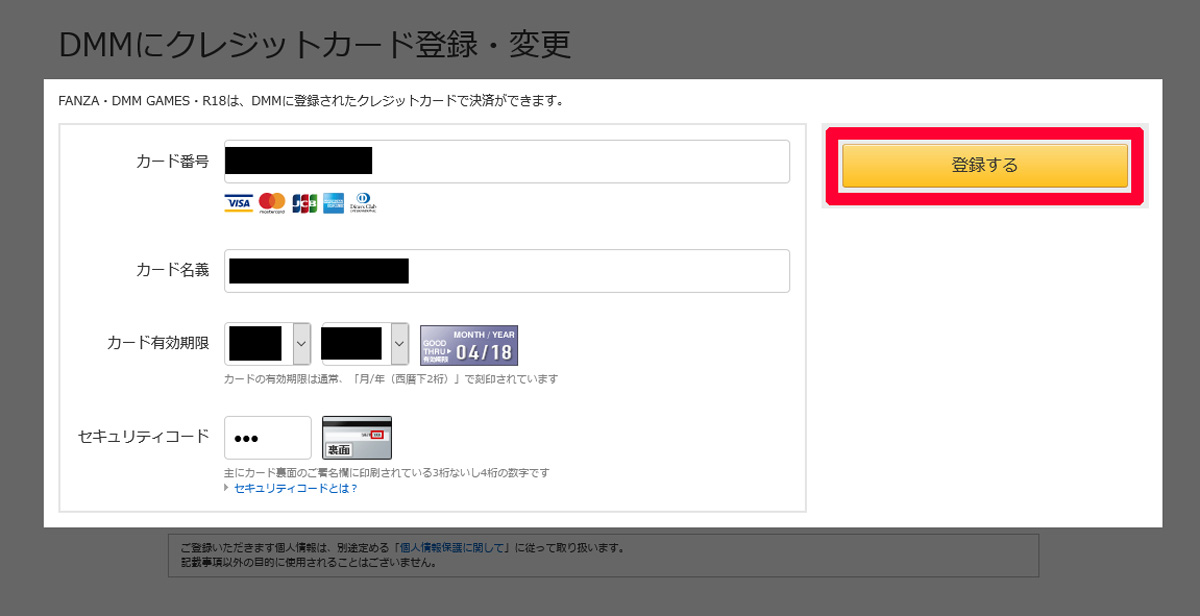The image size is (1200, 616).
Task: Click the カード名義 label text
Action: pos(172,270)
